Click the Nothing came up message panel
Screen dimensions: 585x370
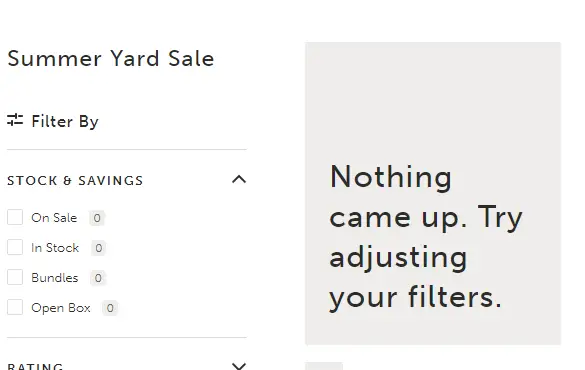(433, 193)
